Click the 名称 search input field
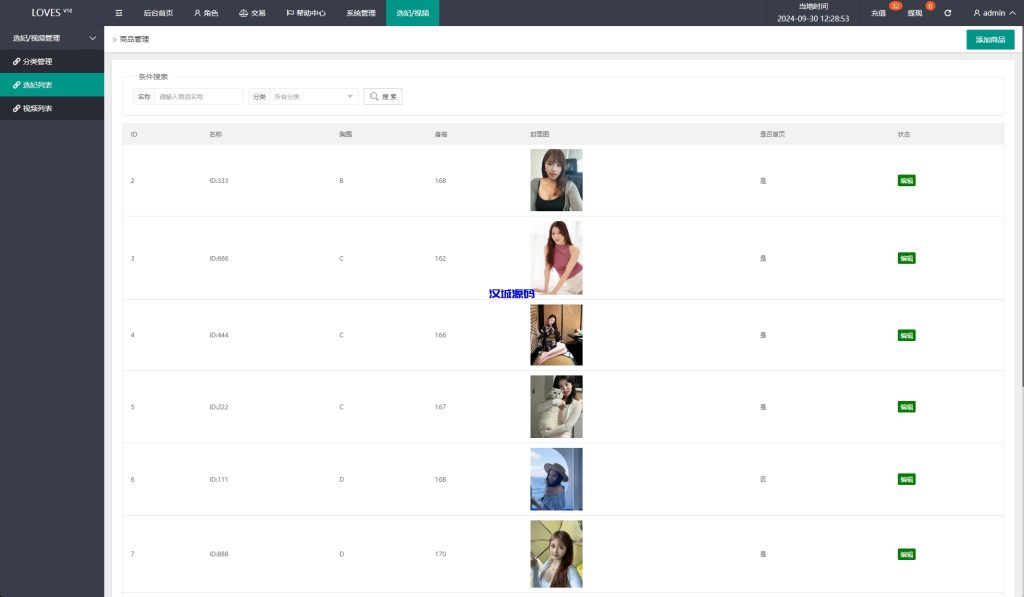 click(x=198, y=97)
